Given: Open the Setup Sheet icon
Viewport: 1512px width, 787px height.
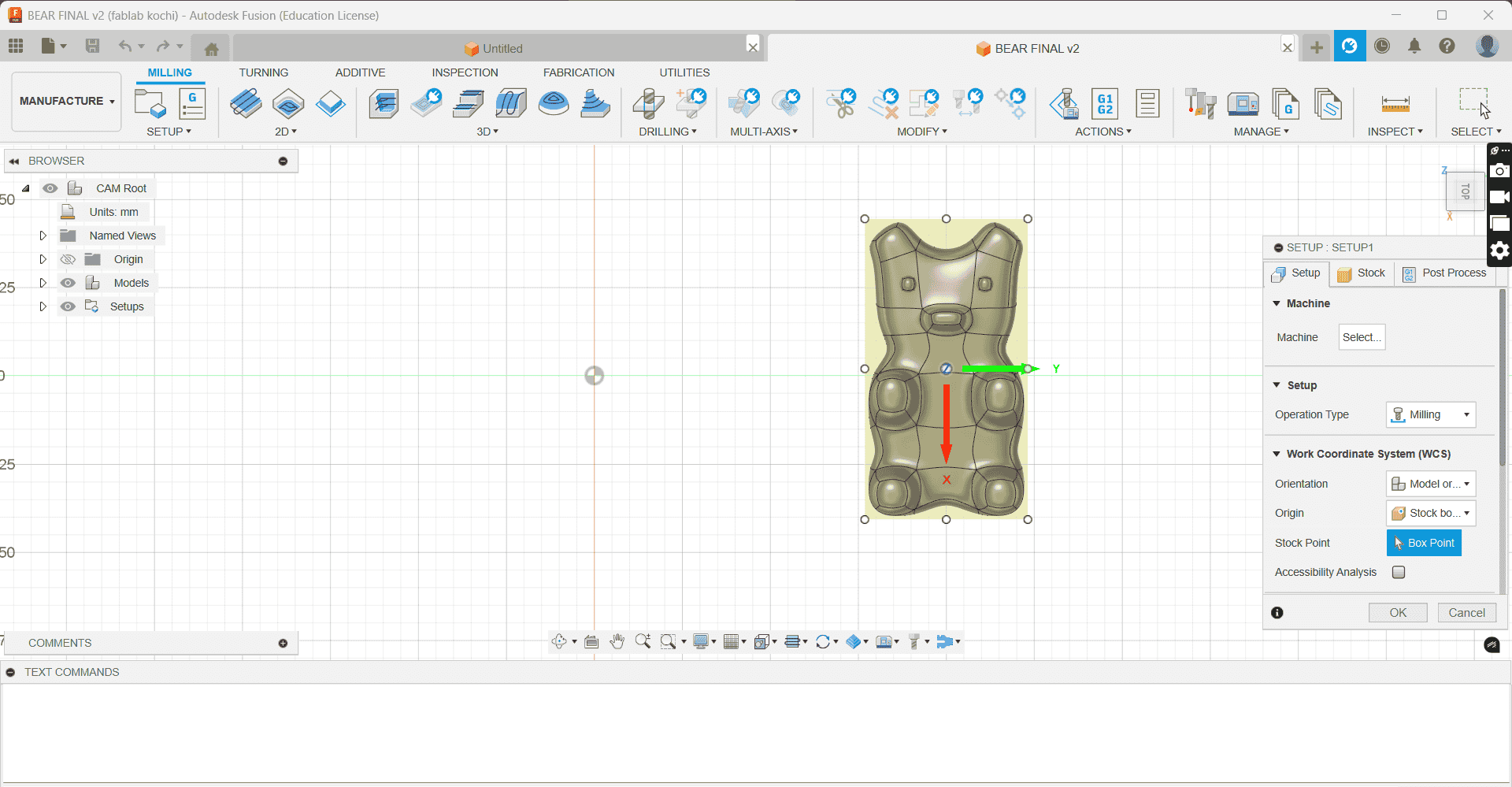Looking at the screenshot, I should [x=1148, y=103].
